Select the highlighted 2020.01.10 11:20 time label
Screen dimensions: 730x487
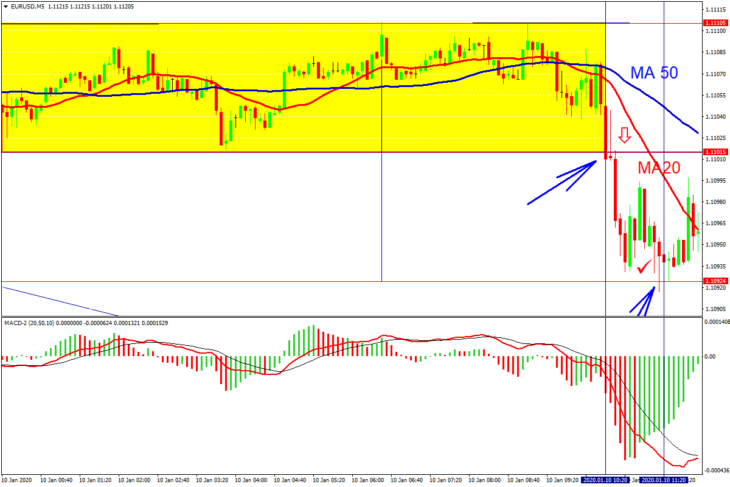663,480
